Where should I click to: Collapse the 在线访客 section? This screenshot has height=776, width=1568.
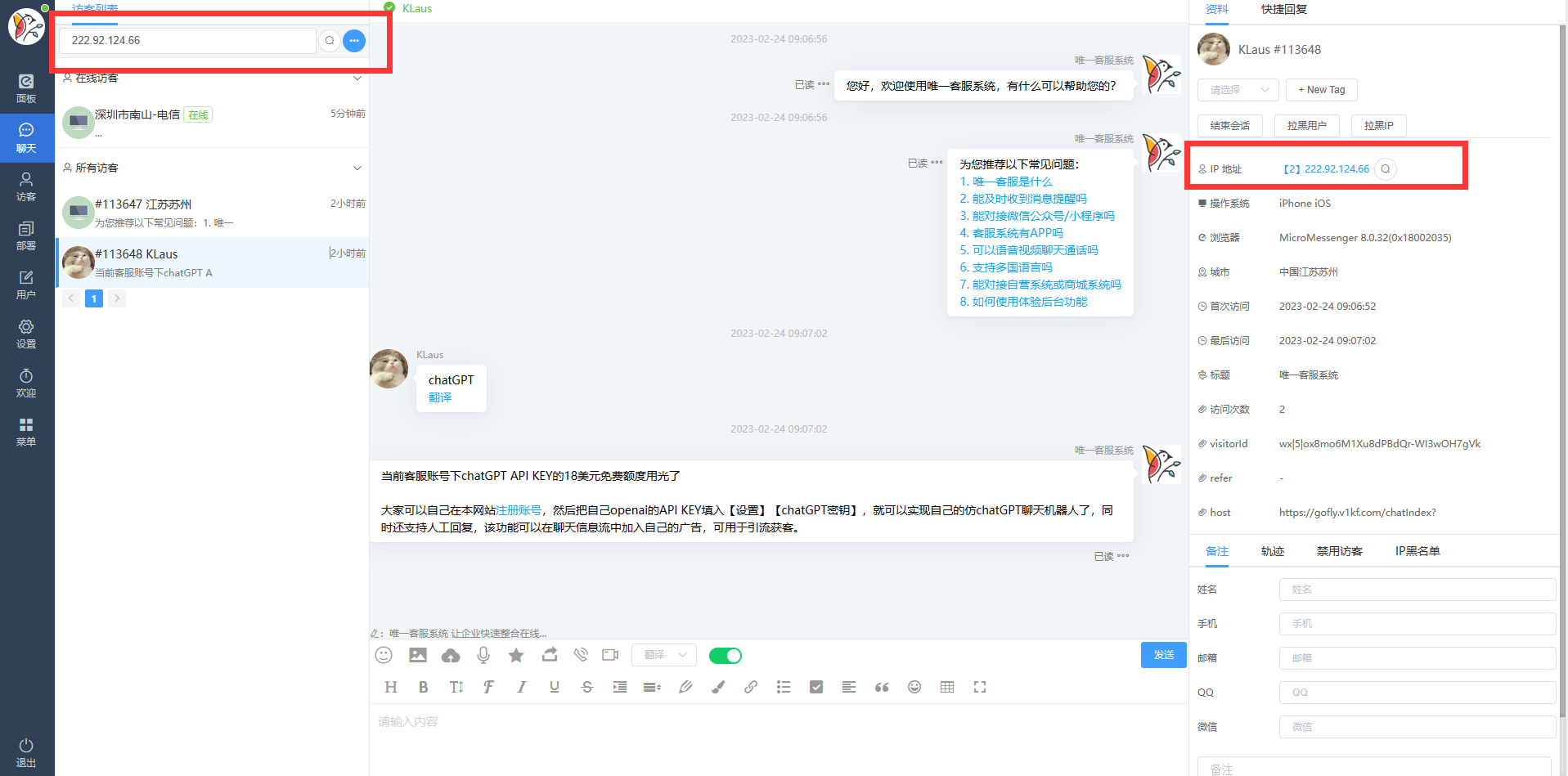pyautogui.click(x=357, y=78)
